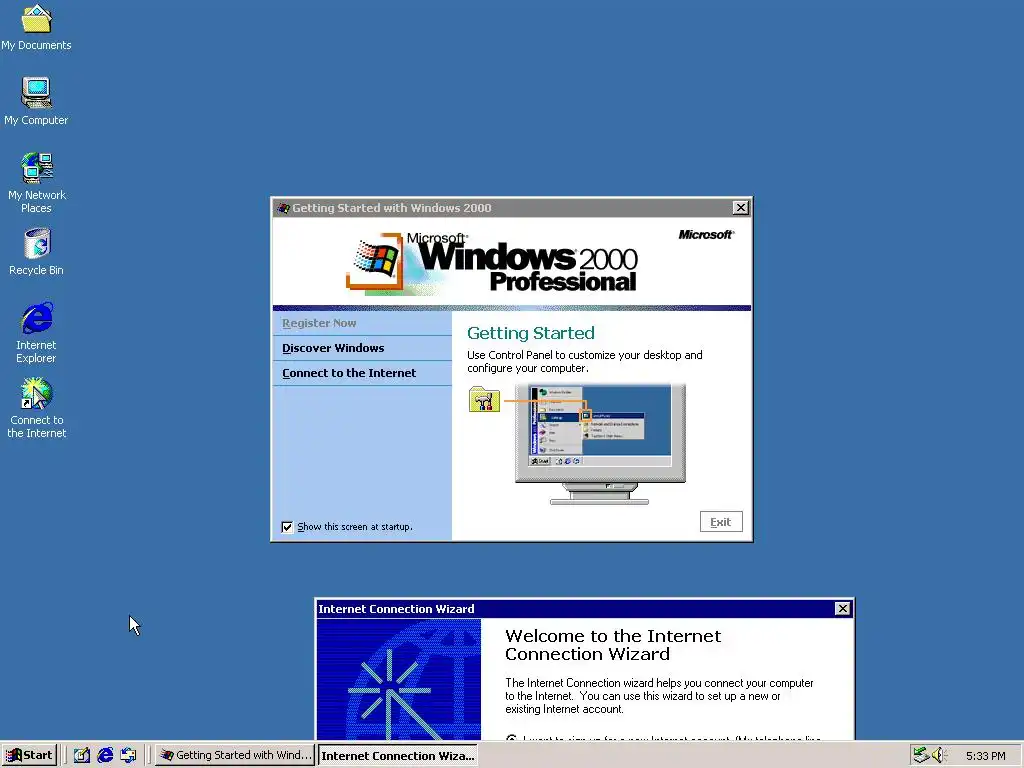Uncheck Show this screen at startup

(287, 527)
